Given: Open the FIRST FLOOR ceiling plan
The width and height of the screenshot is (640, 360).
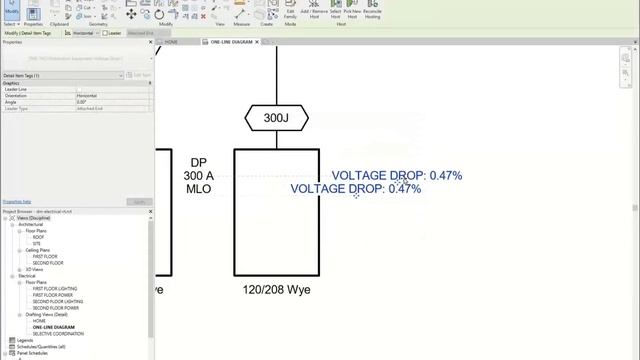Looking at the screenshot, I should click(45, 257).
